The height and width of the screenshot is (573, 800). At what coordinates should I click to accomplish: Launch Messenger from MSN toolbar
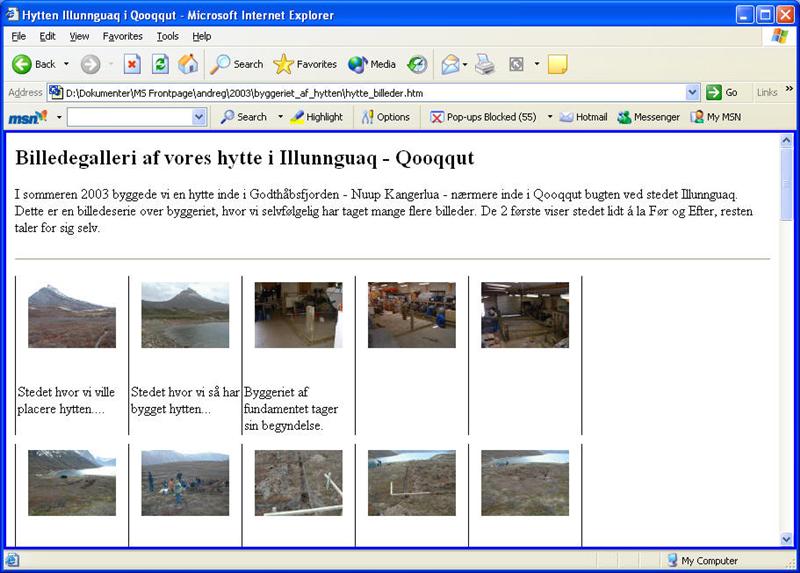648,117
